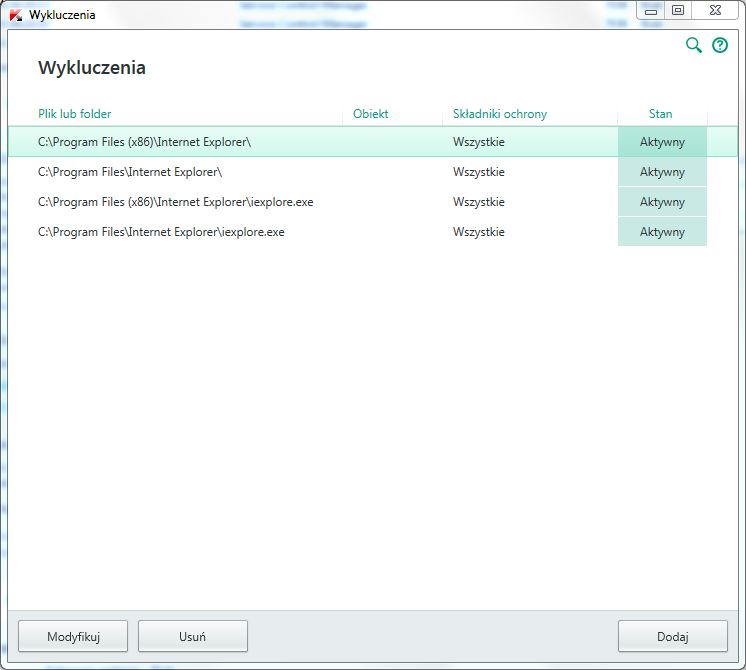Click the Modyfikuj button
This screenshot has width=746, height=670.
73,636
